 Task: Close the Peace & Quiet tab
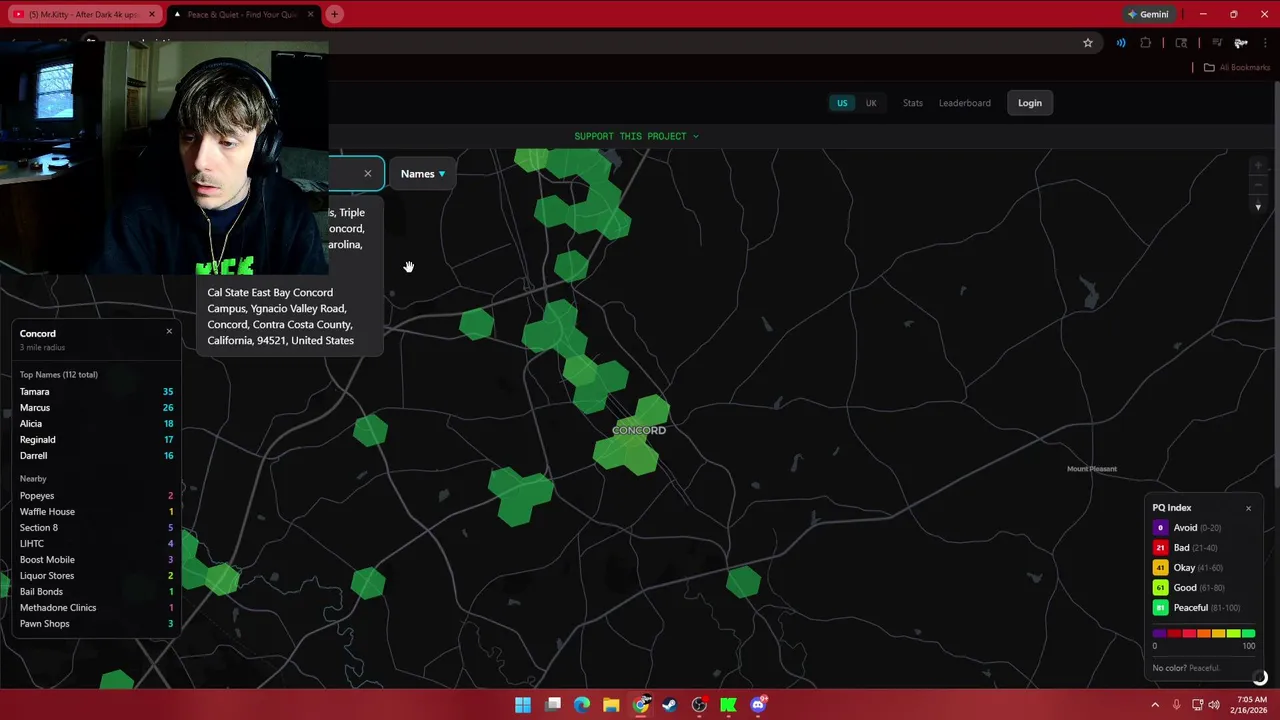tap(311, 14)
